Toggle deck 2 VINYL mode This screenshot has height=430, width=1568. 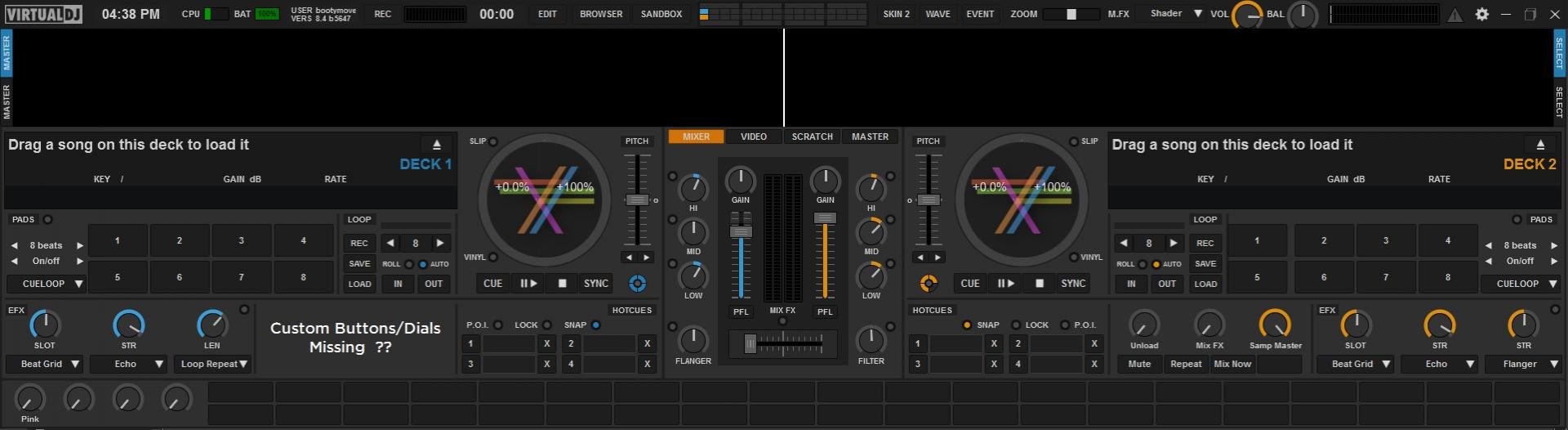click(x=1074, y=257)
